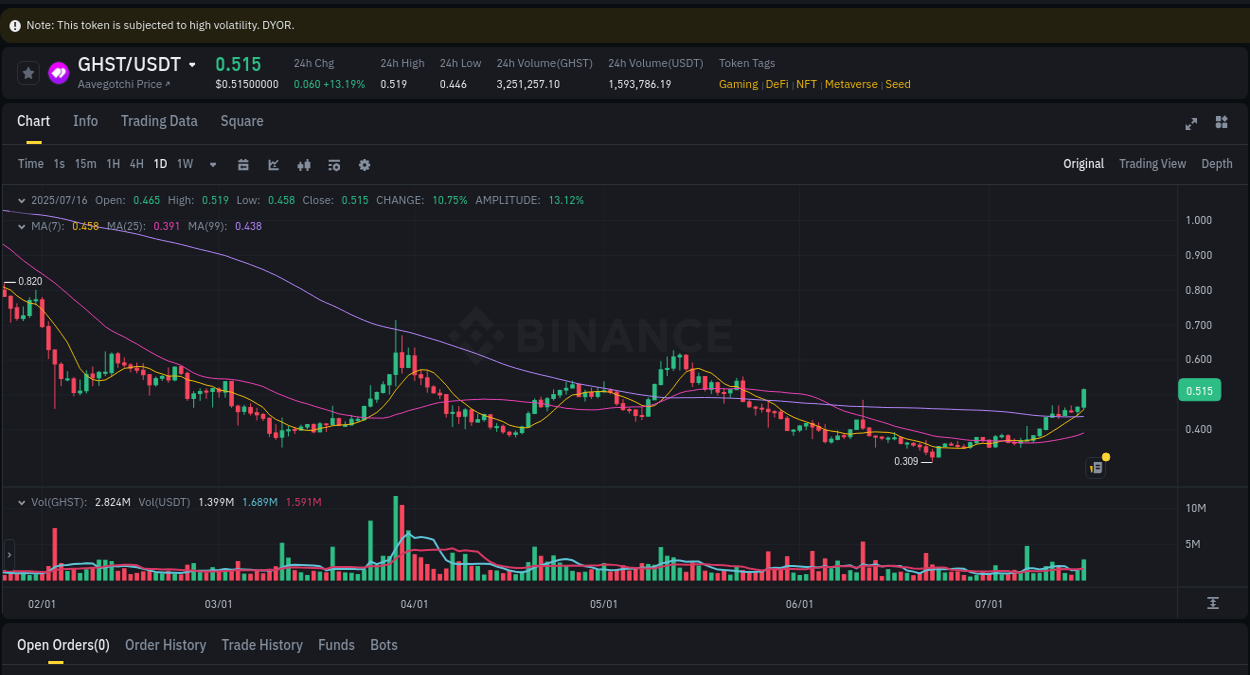The height and width of the screenshot is (675, 1250).
Task: Click the volume bottom indicator icon
Action: click(x=1213, y=603)
